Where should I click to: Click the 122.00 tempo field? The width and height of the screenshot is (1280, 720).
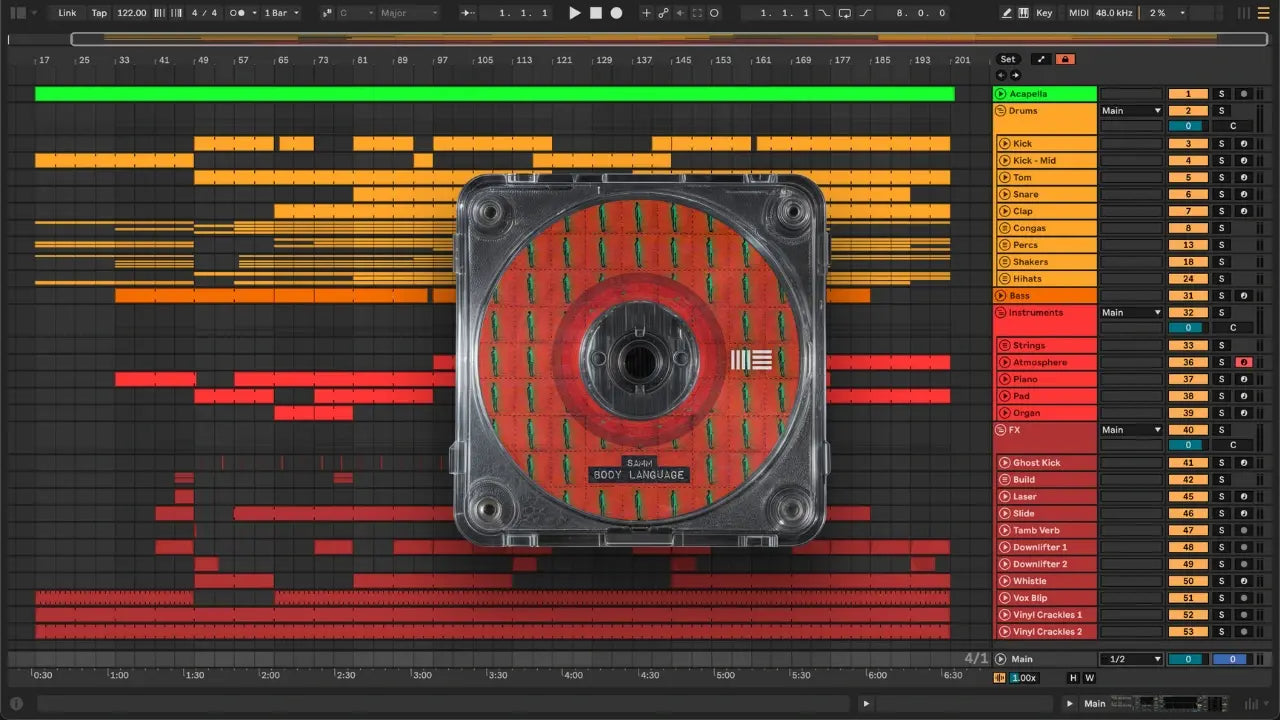tap(131, 13)
